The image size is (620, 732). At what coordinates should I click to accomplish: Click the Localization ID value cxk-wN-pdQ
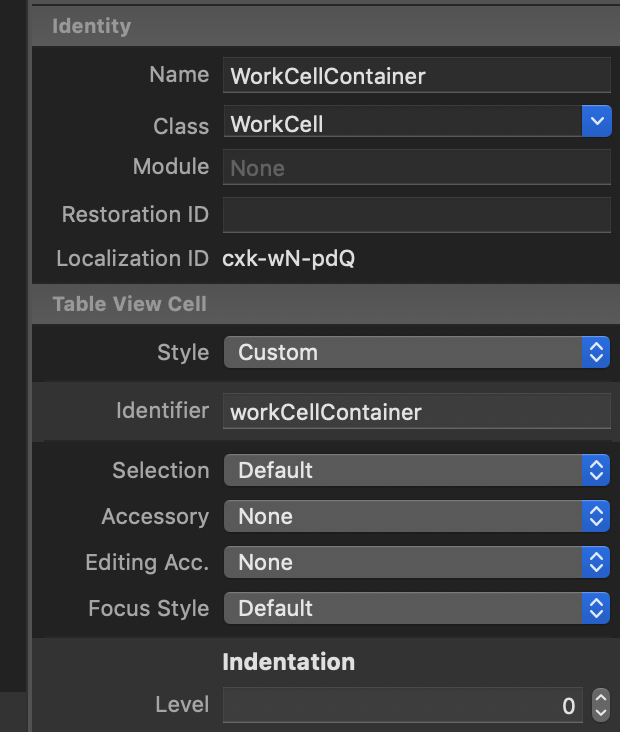pos(289,259)
